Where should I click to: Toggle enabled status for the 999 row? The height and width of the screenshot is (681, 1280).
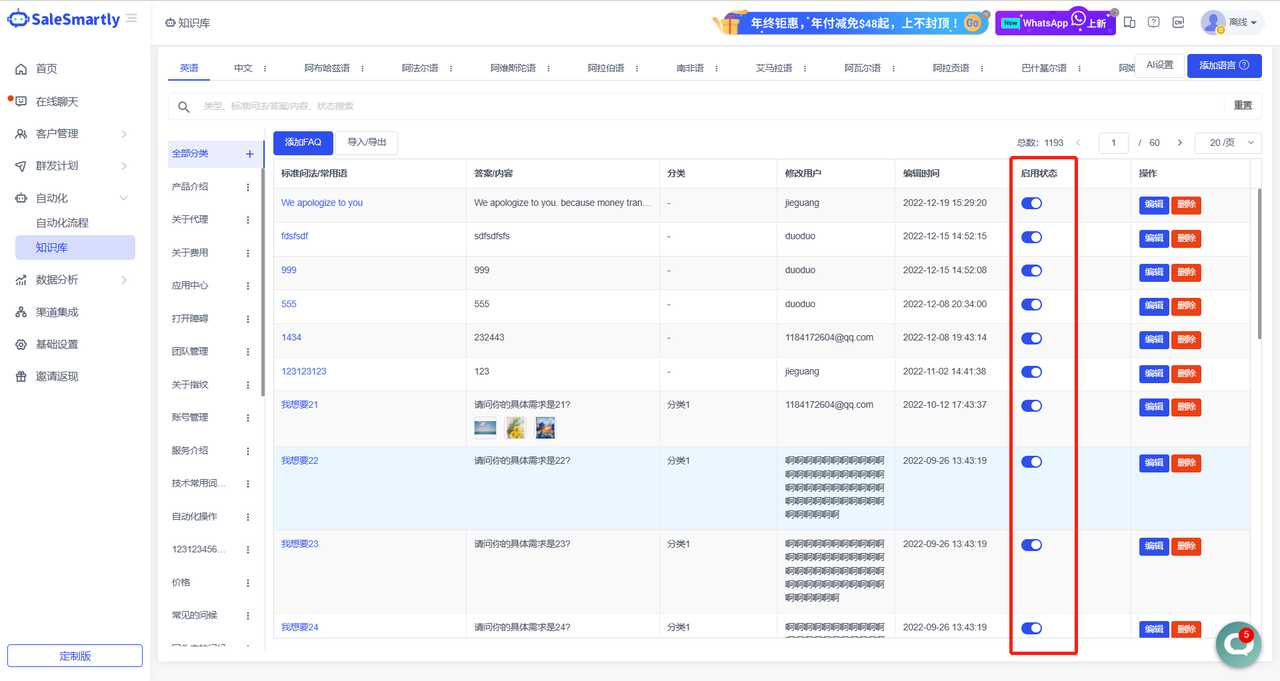pyautogui.click(x=1031, y=271)
